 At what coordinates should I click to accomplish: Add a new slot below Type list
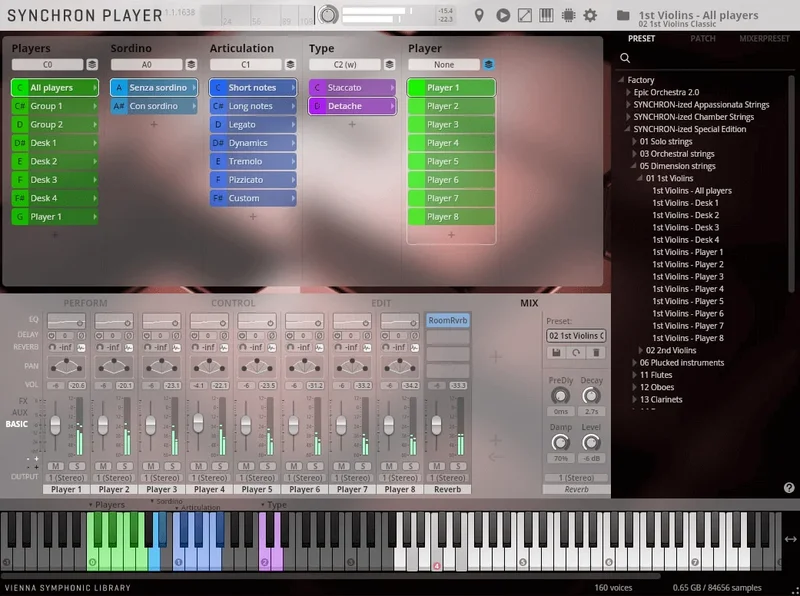[352, 124]
